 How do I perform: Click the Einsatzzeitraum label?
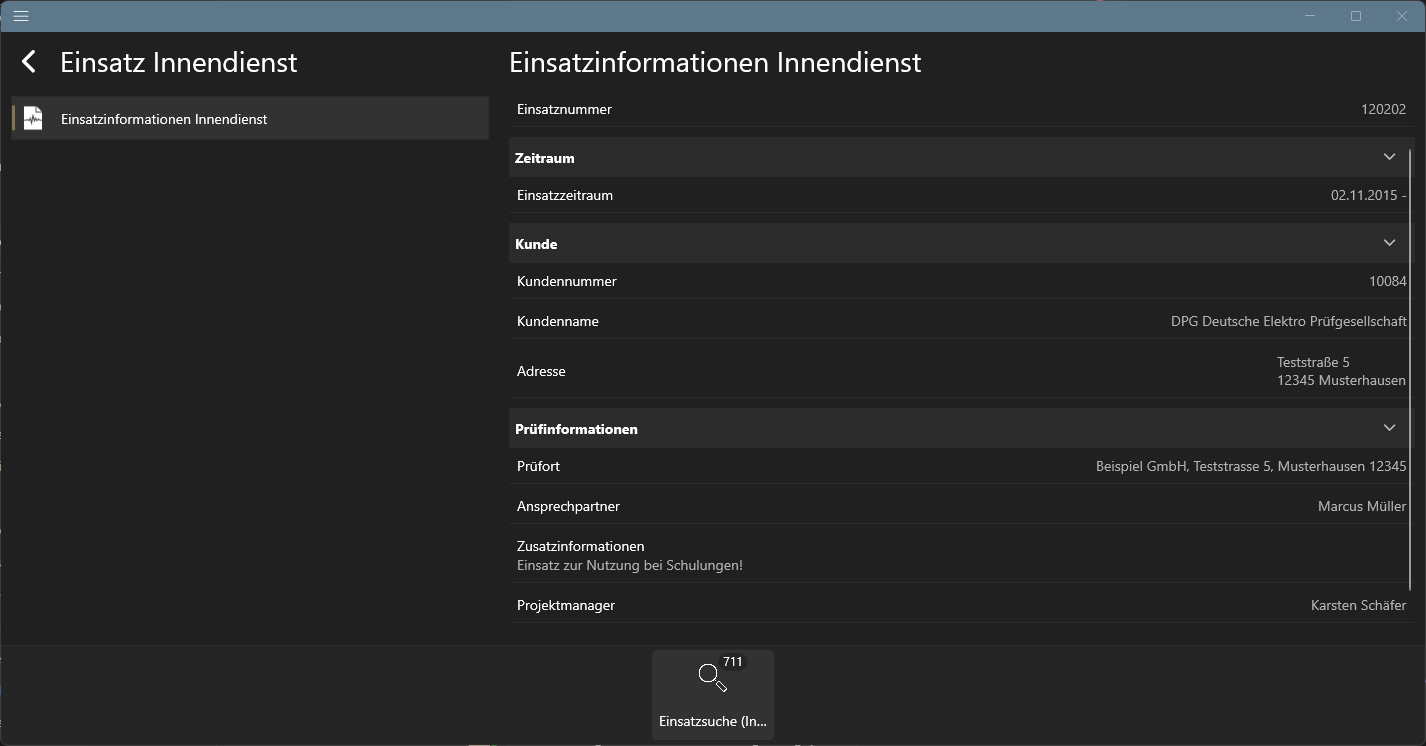click(565, 196)
